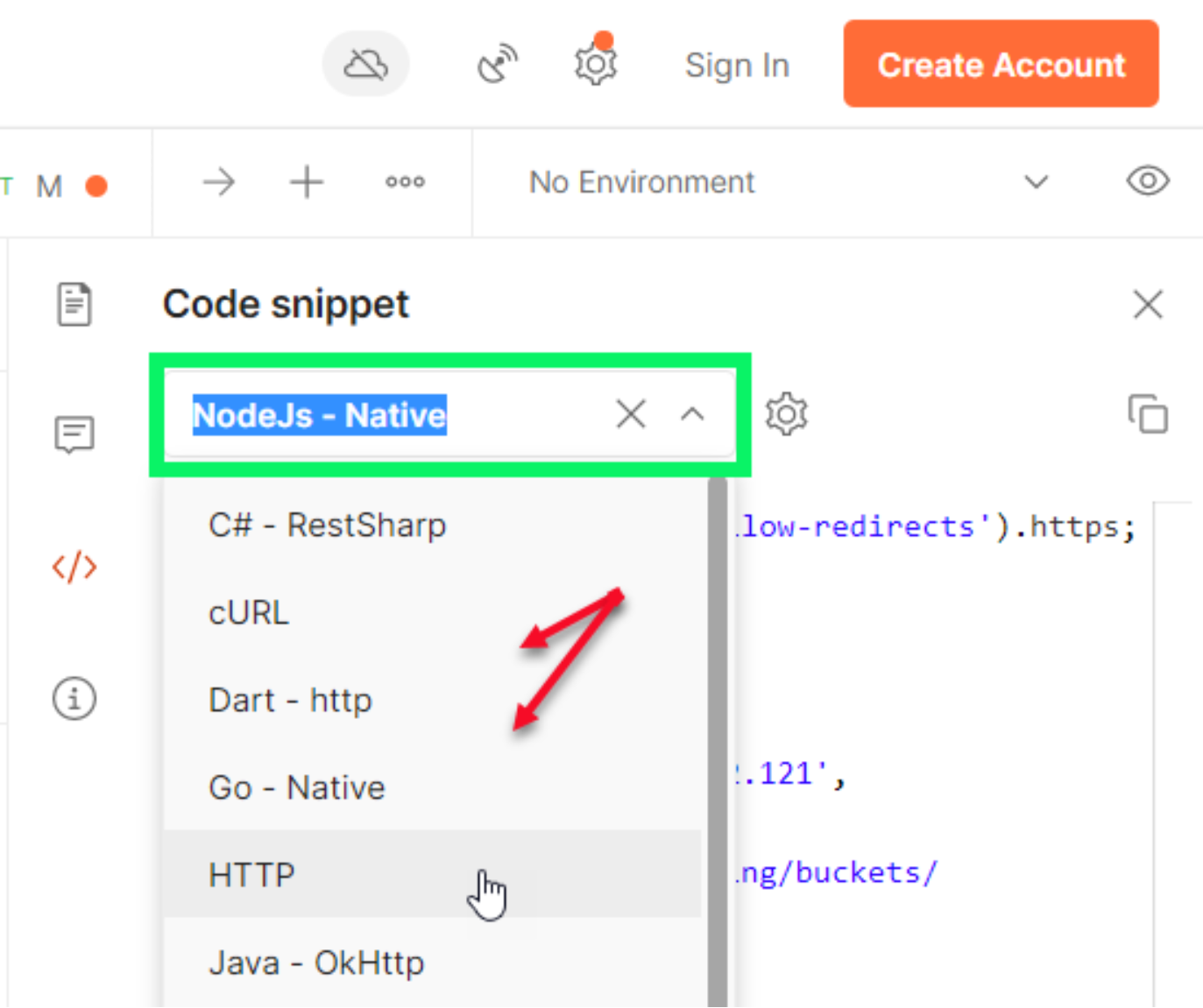Click the environment quick look eye icon
Viewport: 1203px width, 1008px height.
tap(1147, 181)
